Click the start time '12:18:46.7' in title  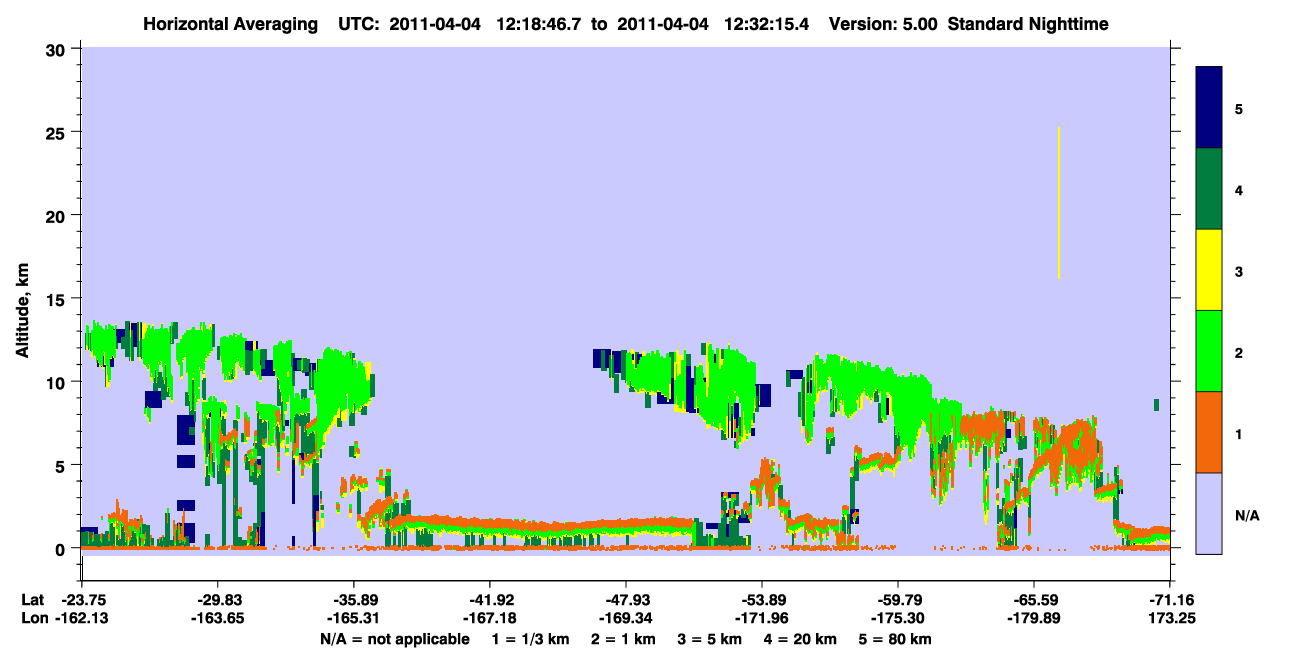[x=538, y=24]
